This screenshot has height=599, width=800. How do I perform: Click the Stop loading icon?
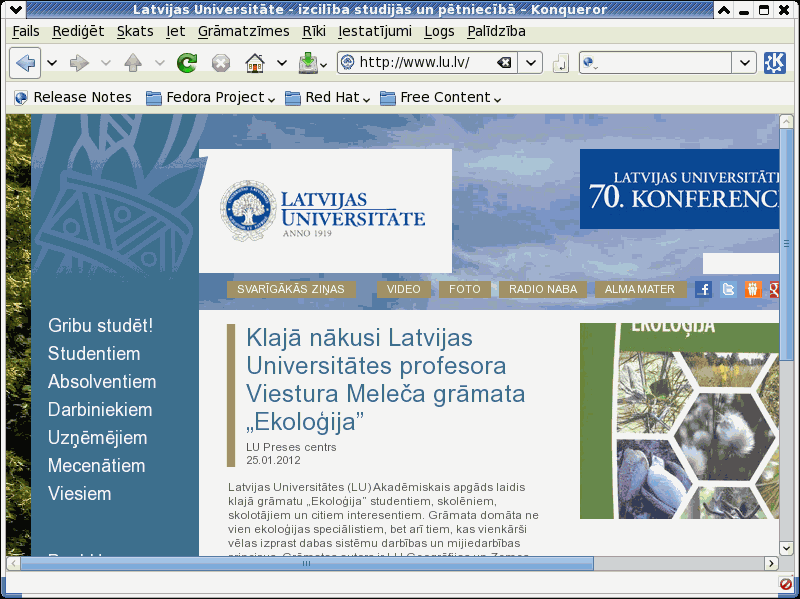click(221, 63)
